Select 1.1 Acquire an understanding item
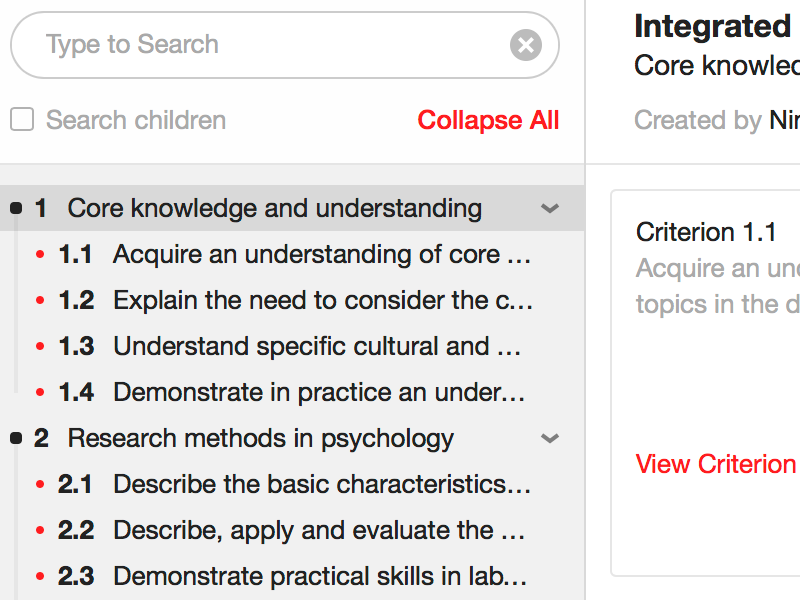800x600 pixels. pyautogui.click(x=320, y=255)
